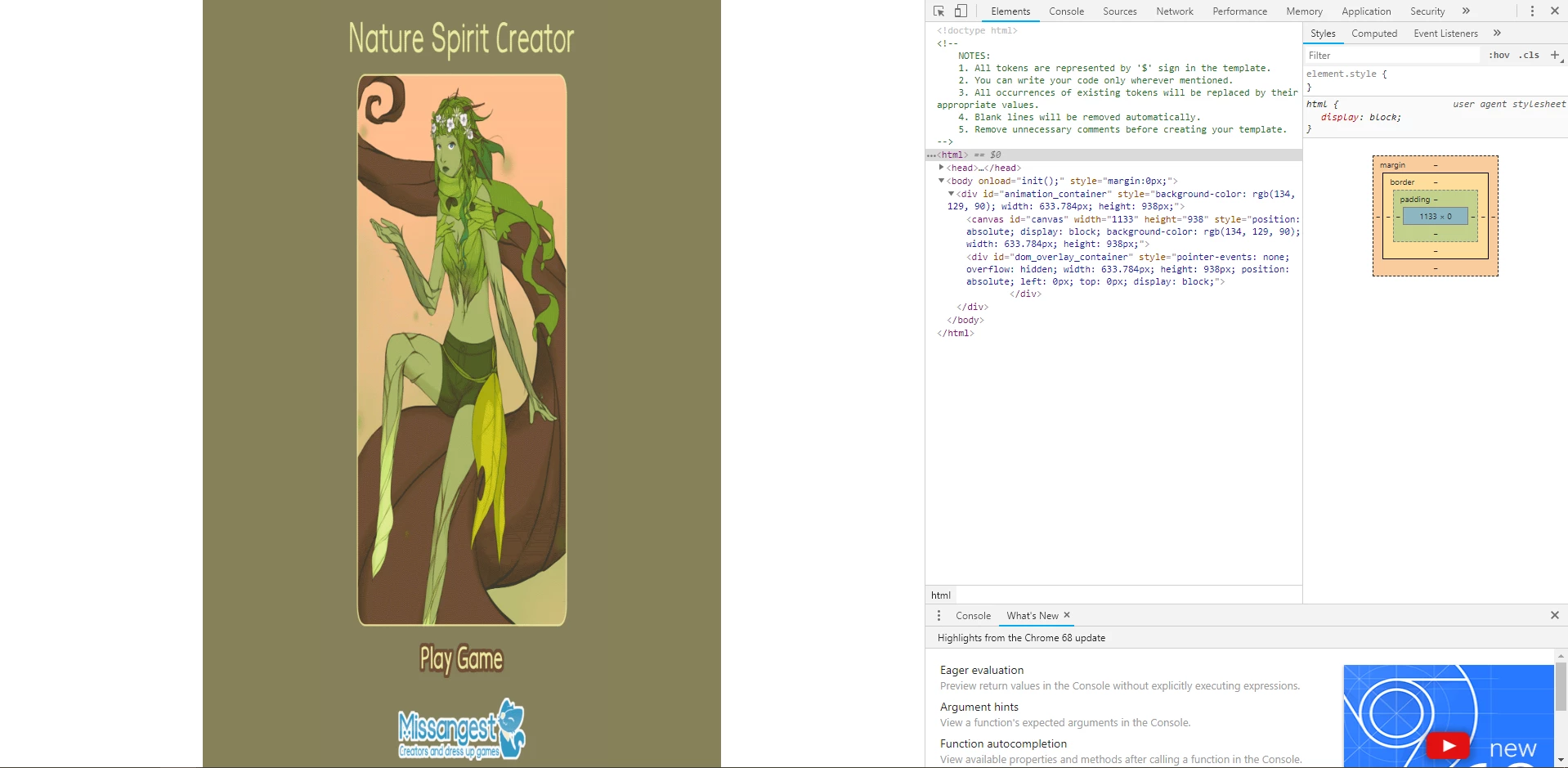Collapse the body element node
The width and height of the screenshot is (1568, 768).
[941, 181]
